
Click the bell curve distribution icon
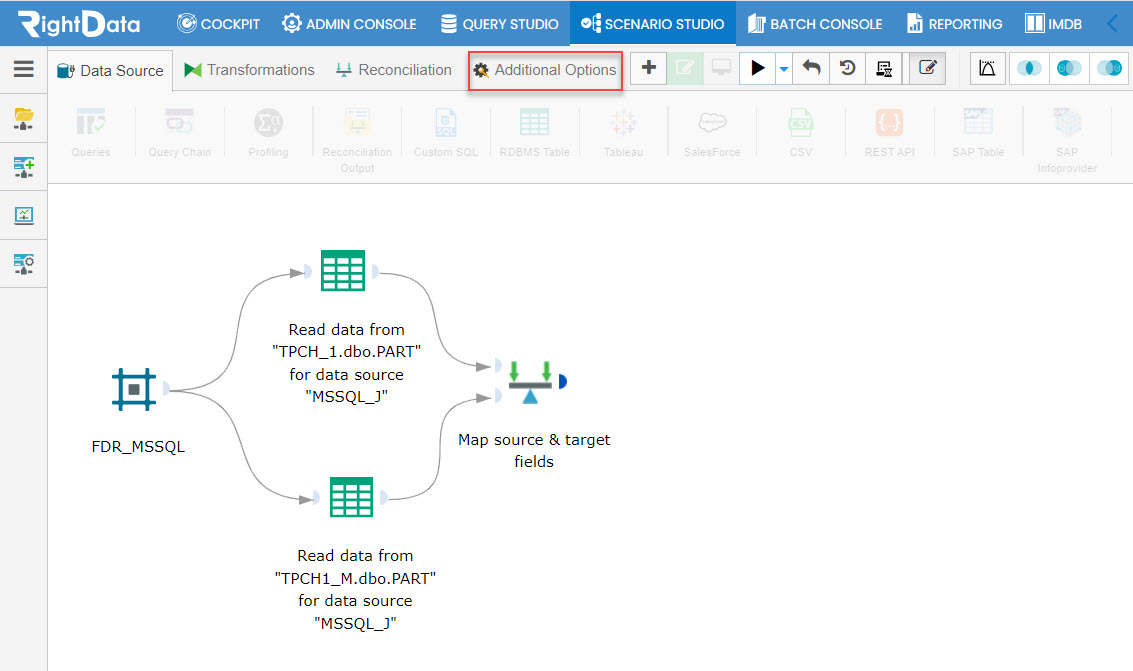click(987, 68)
